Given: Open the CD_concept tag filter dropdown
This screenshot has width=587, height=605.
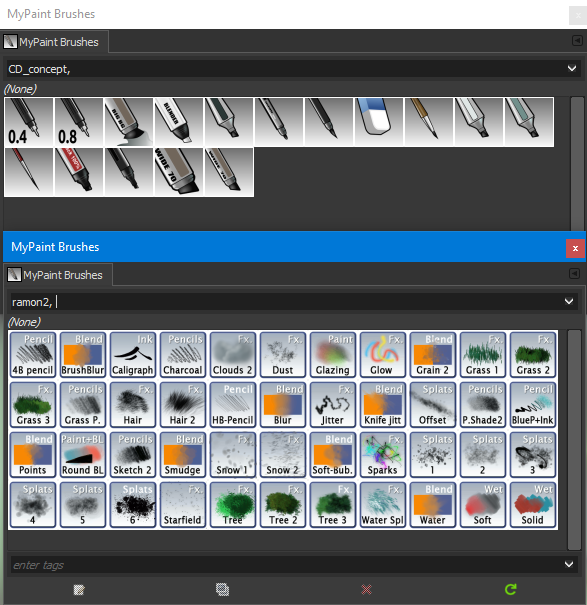Looking at the screenshot, I should coord(572,68).
